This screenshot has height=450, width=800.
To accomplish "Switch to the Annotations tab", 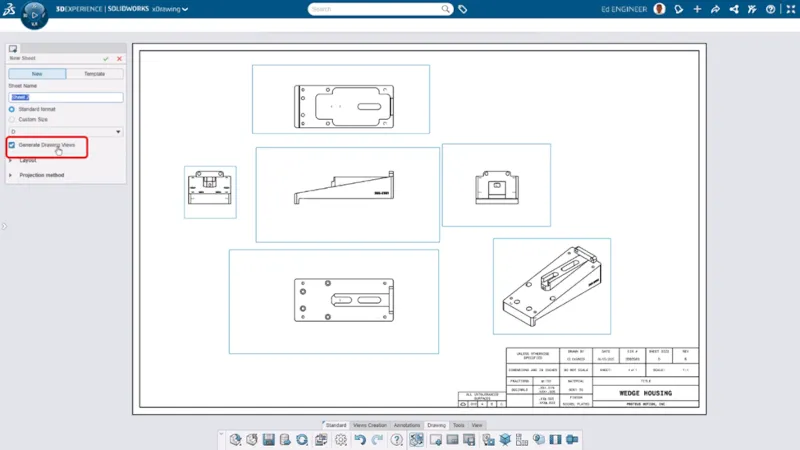I will 407,425.
